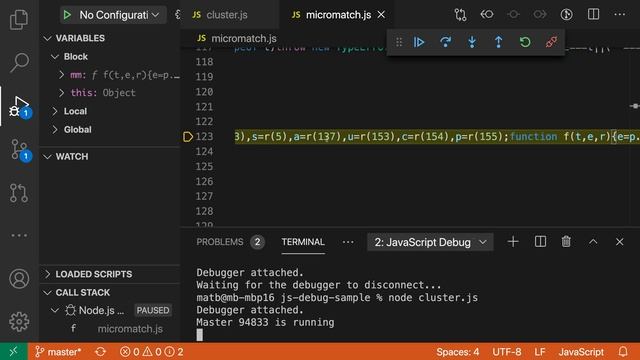This screenshot has width=640, height=360.
Task: Select the micromatch.js editor tab
Action: tap(338, 15)
